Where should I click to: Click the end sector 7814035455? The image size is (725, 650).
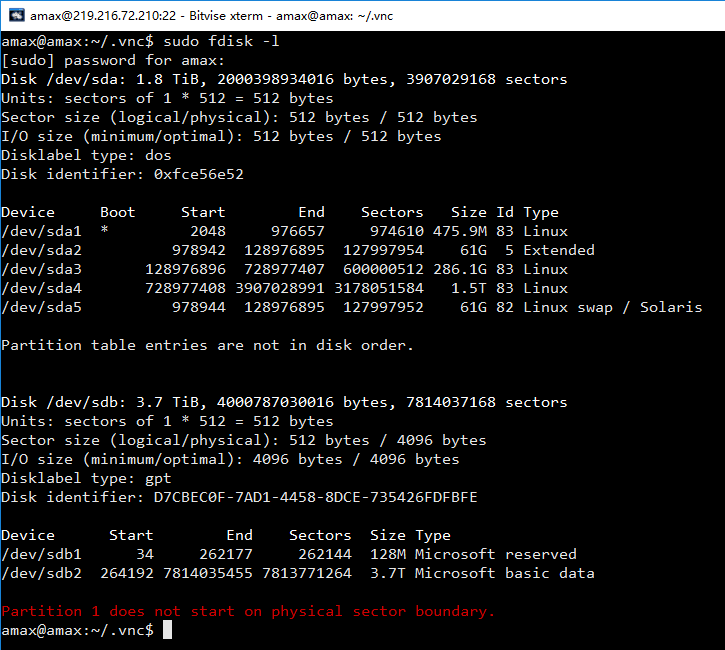[x=208, y=573]
